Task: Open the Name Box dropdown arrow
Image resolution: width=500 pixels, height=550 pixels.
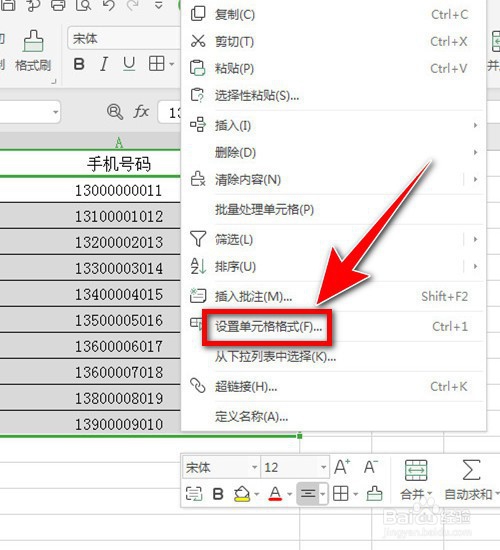Action: (55, 112)
